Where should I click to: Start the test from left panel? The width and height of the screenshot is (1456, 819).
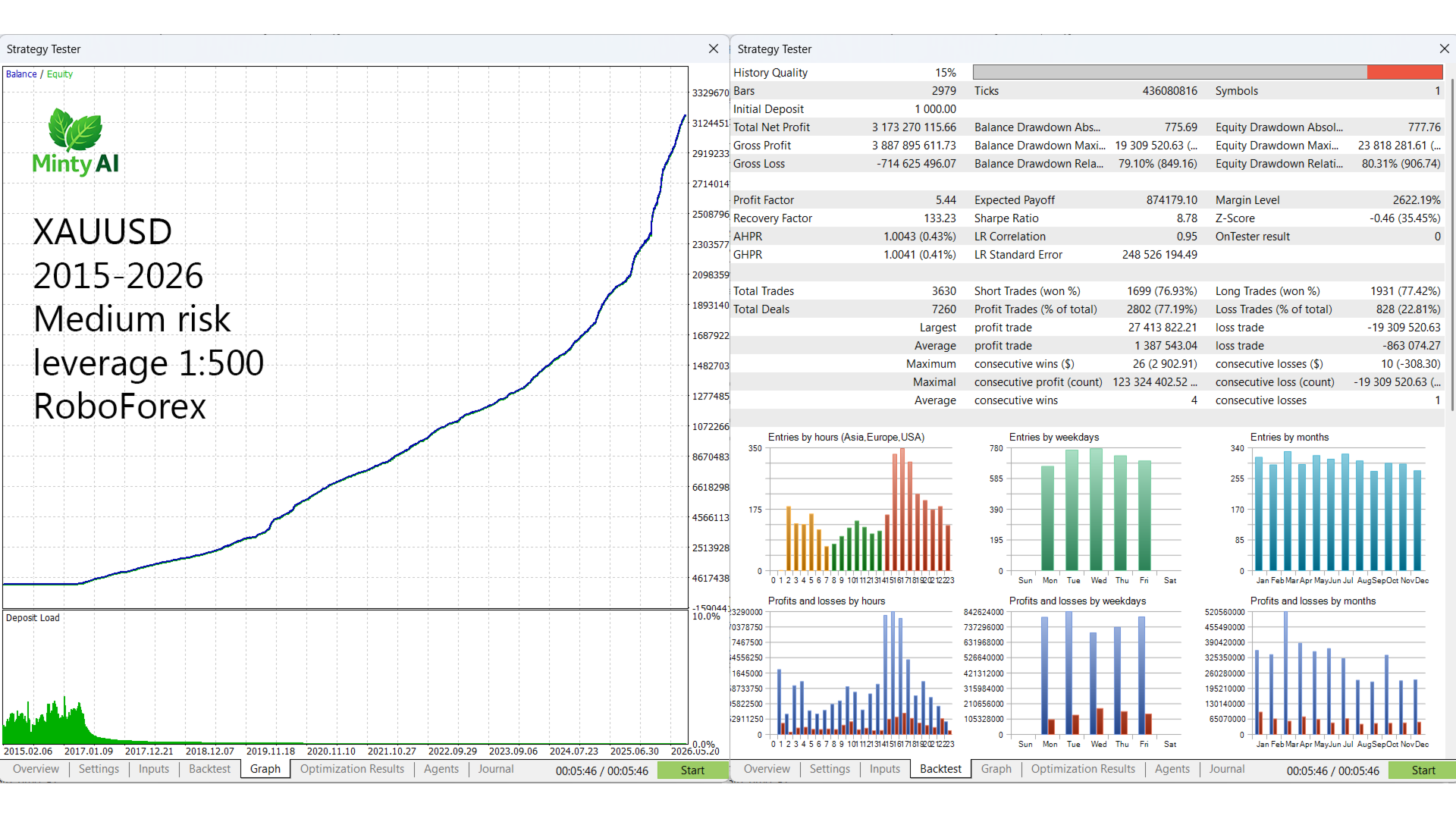(x=692, y=770)
